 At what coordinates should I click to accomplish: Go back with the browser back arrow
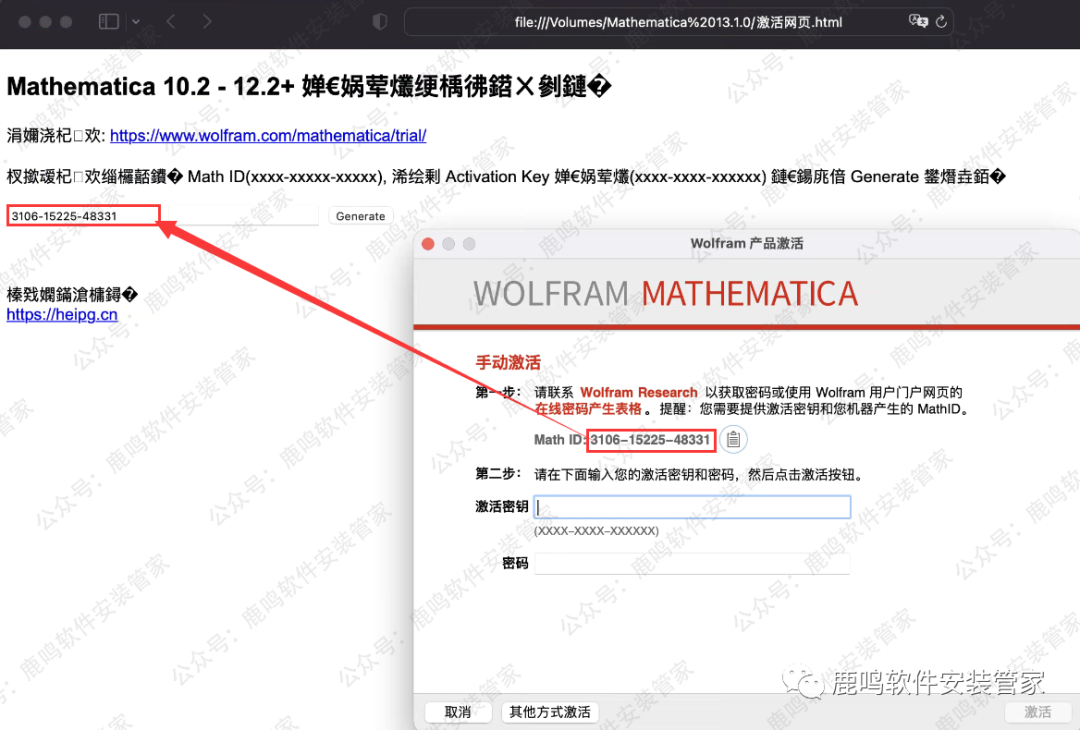pyautogui.click(x=171, y=22)
